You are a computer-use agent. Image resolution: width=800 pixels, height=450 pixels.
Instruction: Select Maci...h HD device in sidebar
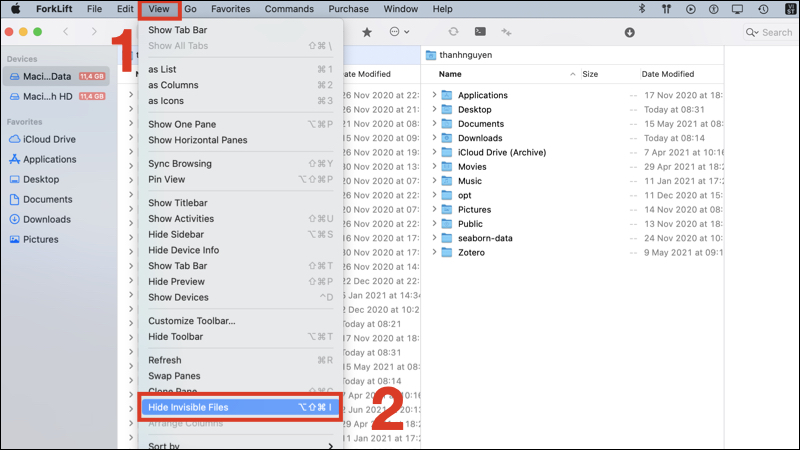click(x=57, y=96)
